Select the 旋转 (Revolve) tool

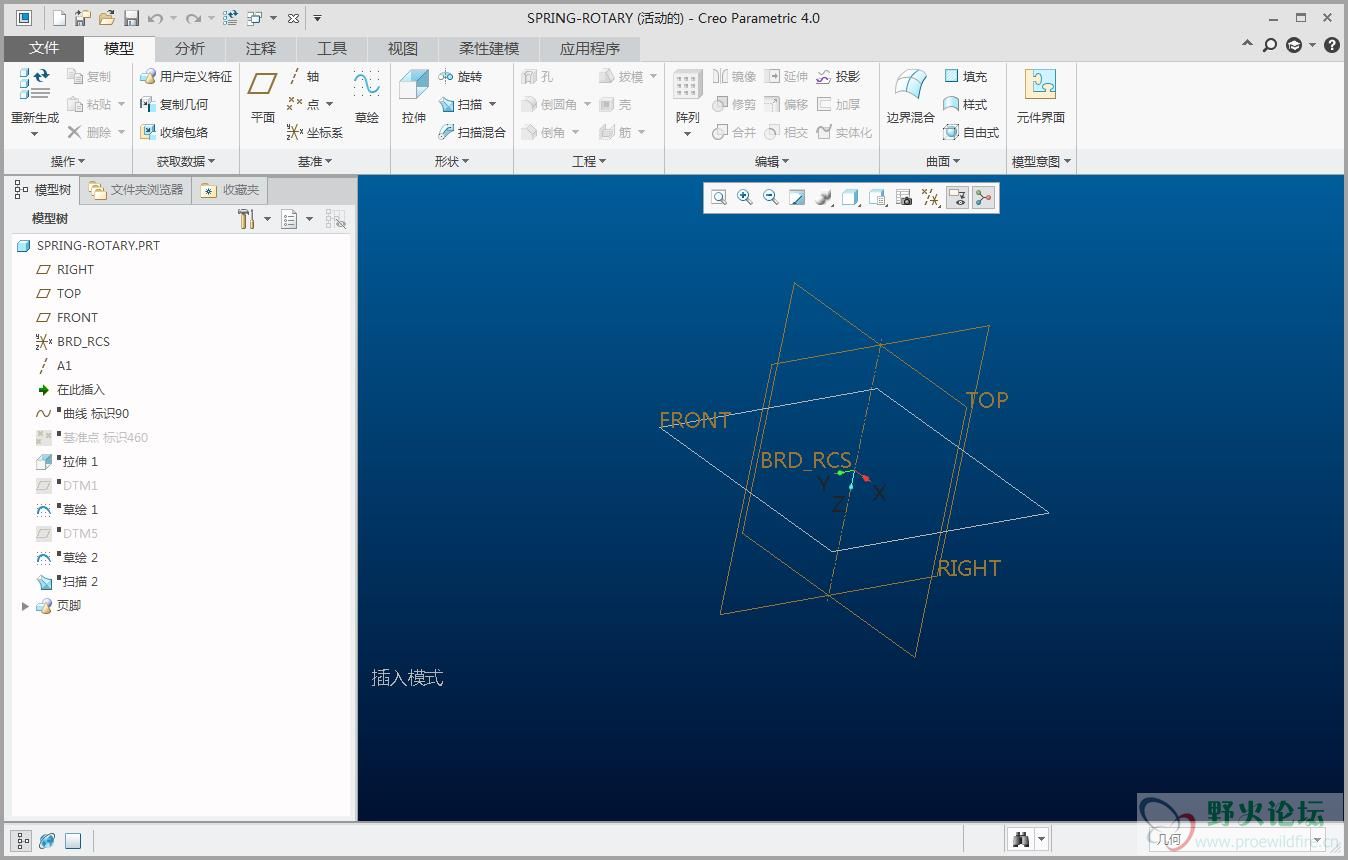(x=460, y=76)
